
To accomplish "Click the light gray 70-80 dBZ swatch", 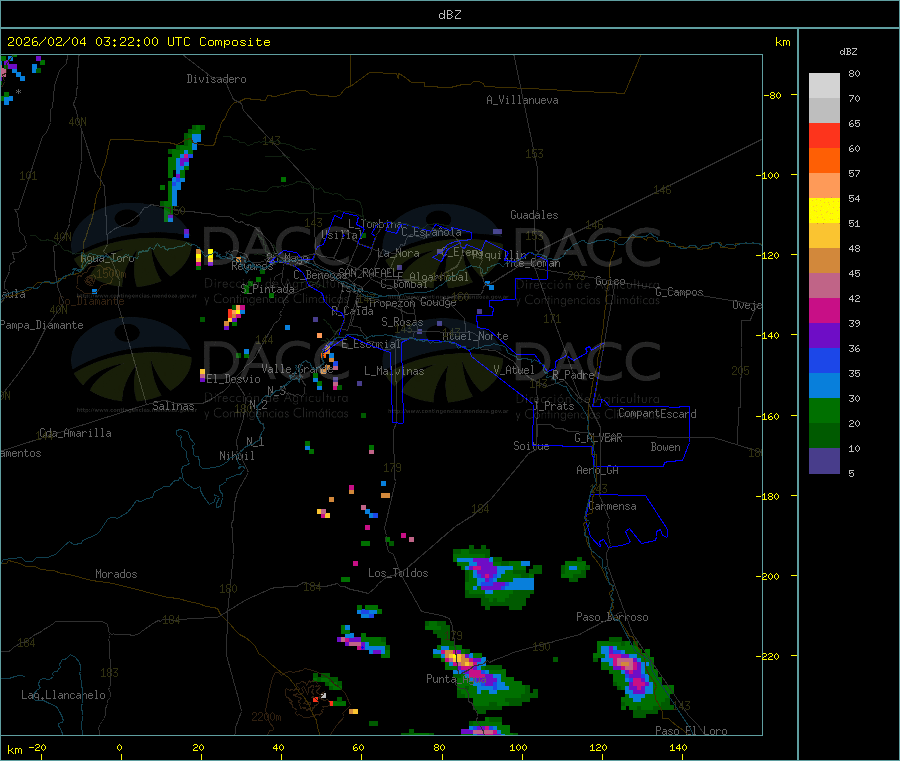I will (x=824, y=86).
